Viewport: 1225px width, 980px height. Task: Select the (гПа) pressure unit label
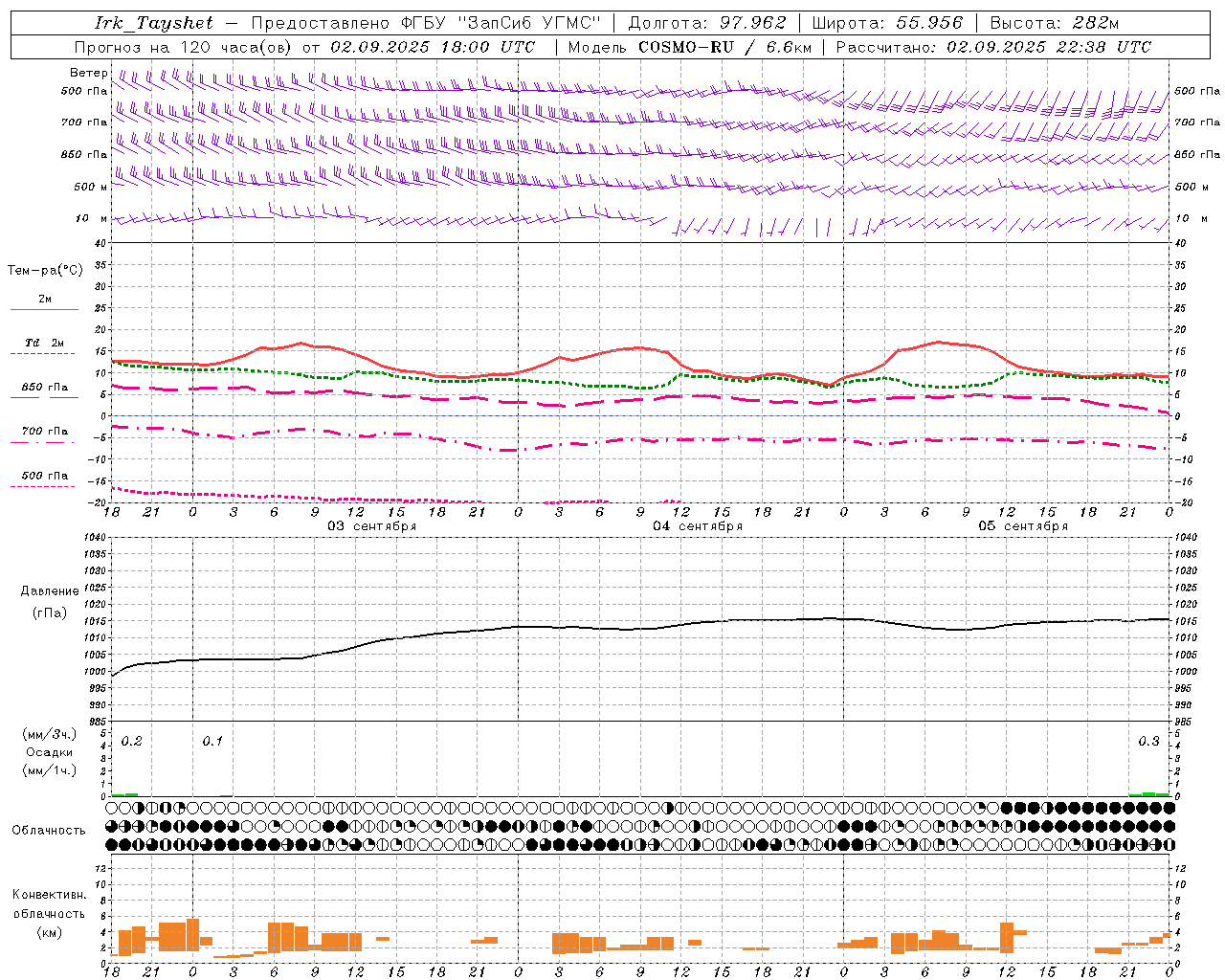(x=50, y=612)
